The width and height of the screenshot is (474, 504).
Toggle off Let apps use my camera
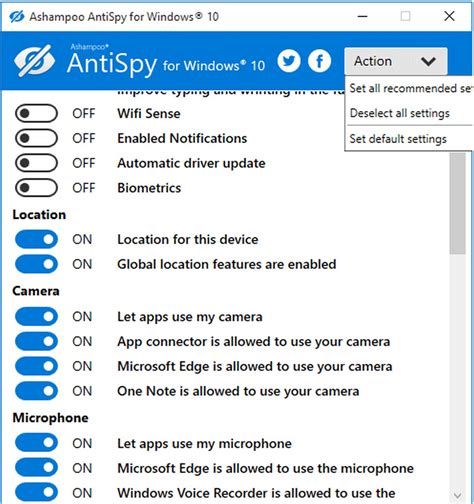click(36, 316)
